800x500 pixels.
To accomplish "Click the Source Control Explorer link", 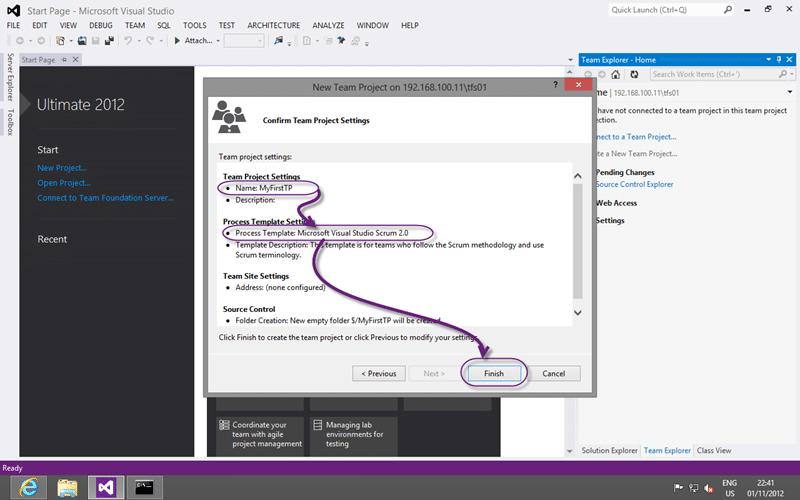I will click(635, 184).
